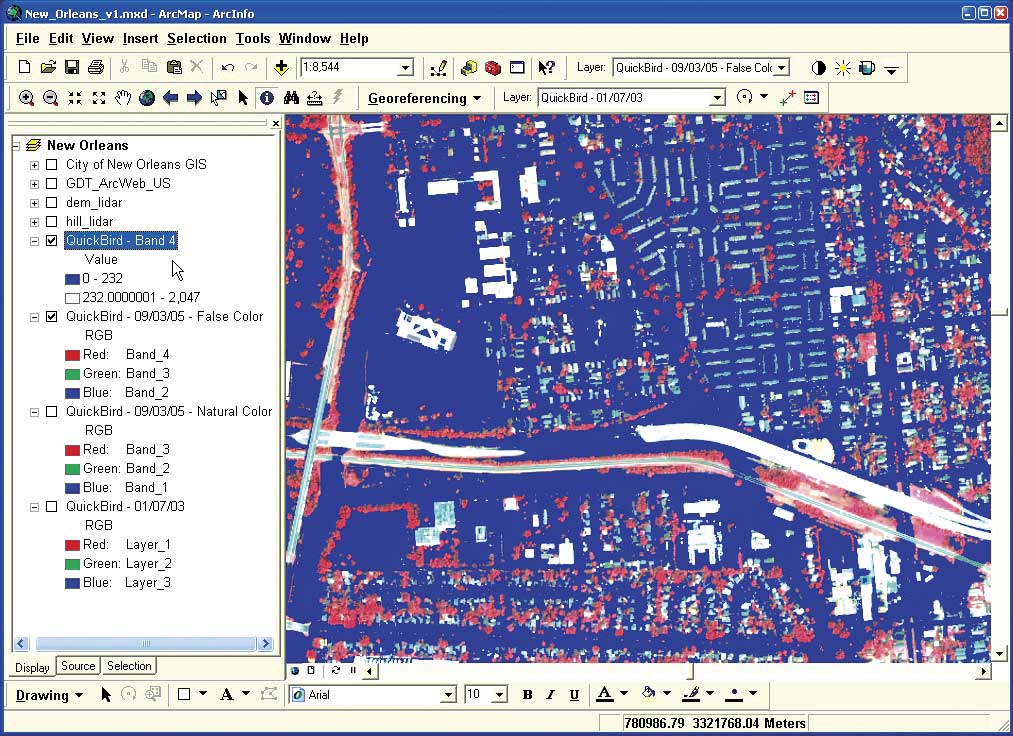Screen dimensions: 1013x736
Task: Click the Full Extent globe icon
Action: coord(147,98)
